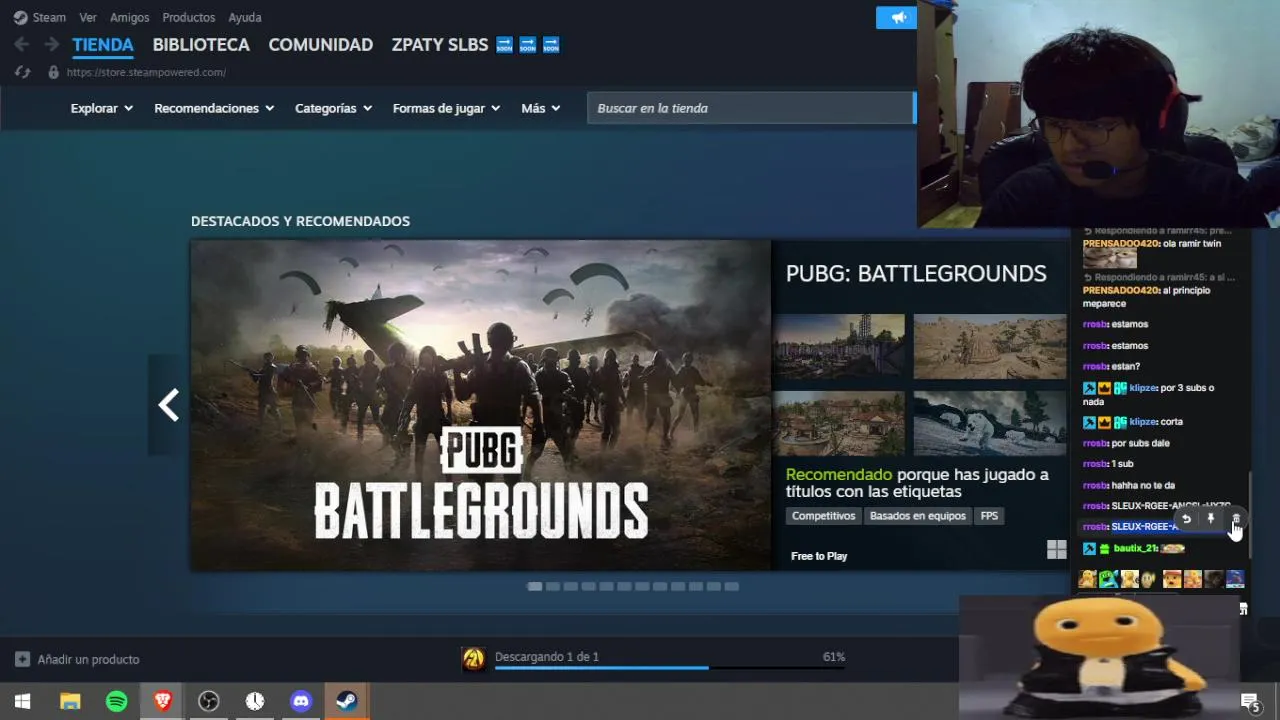1280x720 pixels.
Task: Select the last carousel page dot
Action: pos(732,586)
